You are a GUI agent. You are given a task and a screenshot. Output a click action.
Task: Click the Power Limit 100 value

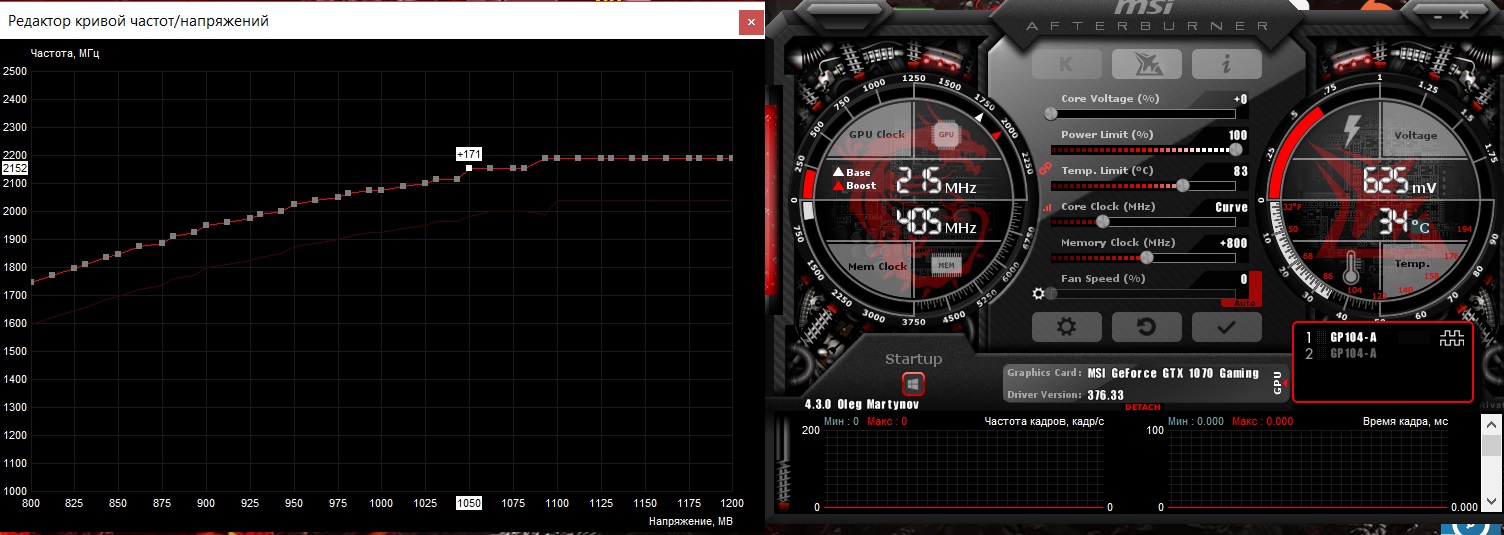[1238, 135]
